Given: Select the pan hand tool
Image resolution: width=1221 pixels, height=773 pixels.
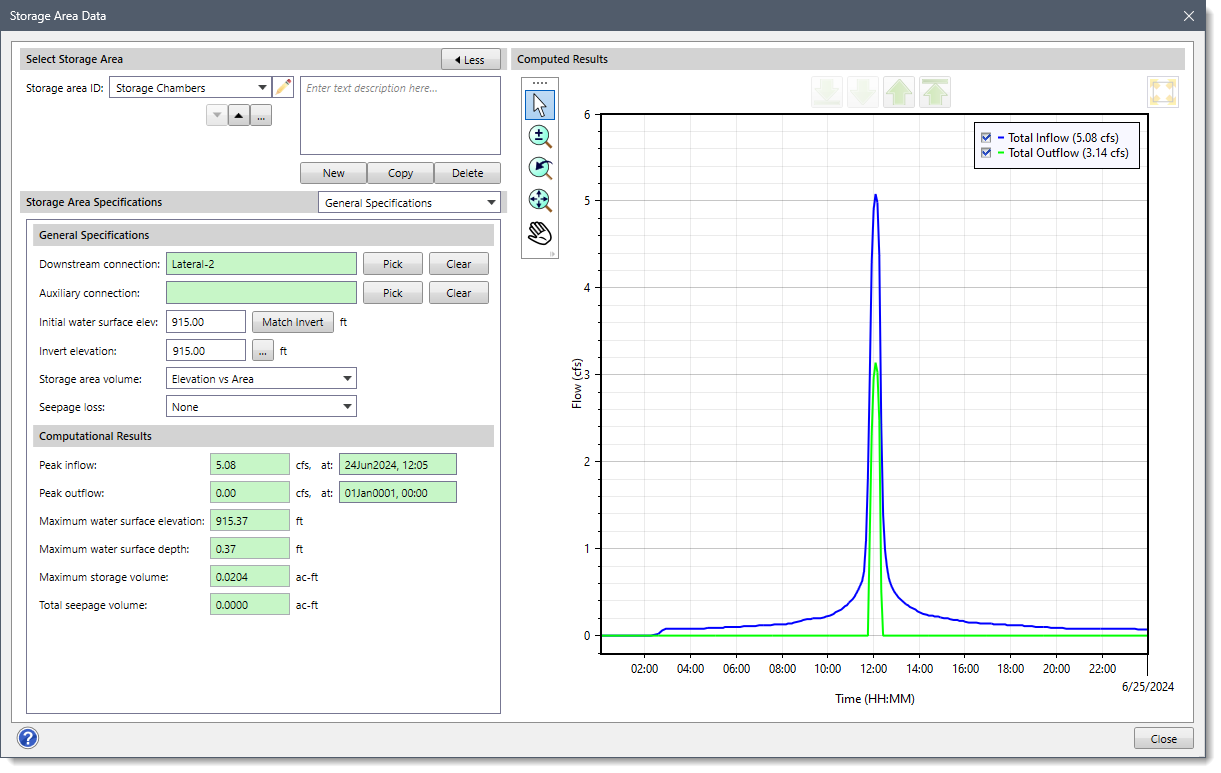Looking at the screenshot, I should pyautogui.click(x=540, y=233).
